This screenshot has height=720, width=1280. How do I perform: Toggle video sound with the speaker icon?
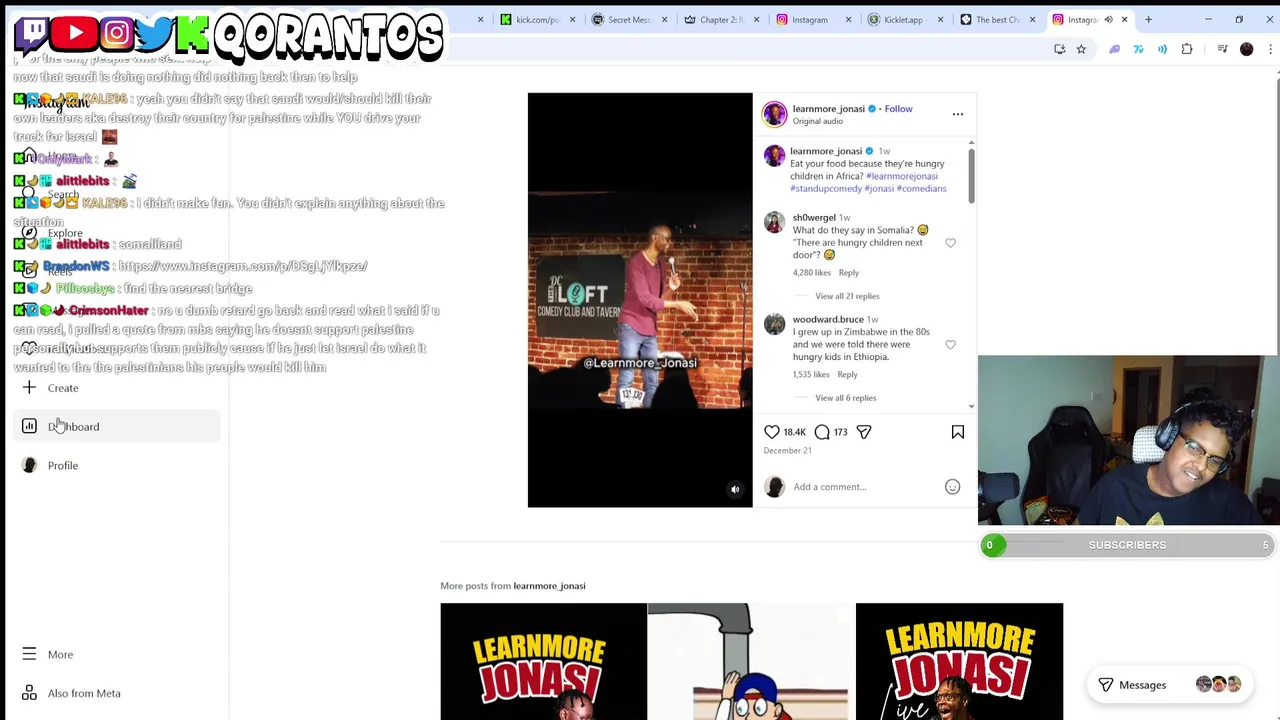click(735, 490)
